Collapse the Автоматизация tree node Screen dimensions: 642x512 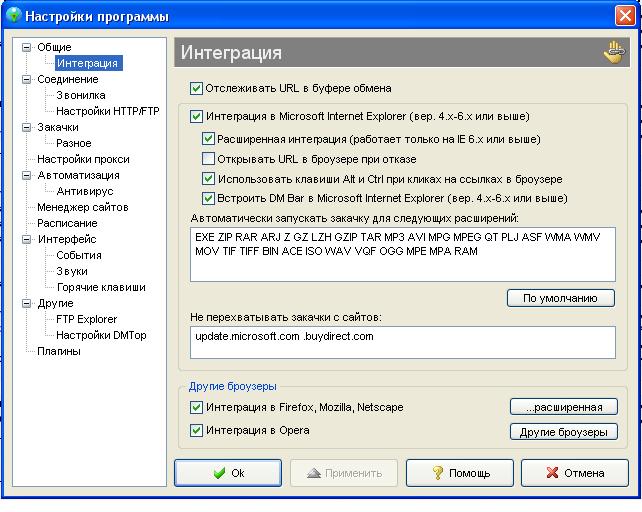(x=27, y=175)
